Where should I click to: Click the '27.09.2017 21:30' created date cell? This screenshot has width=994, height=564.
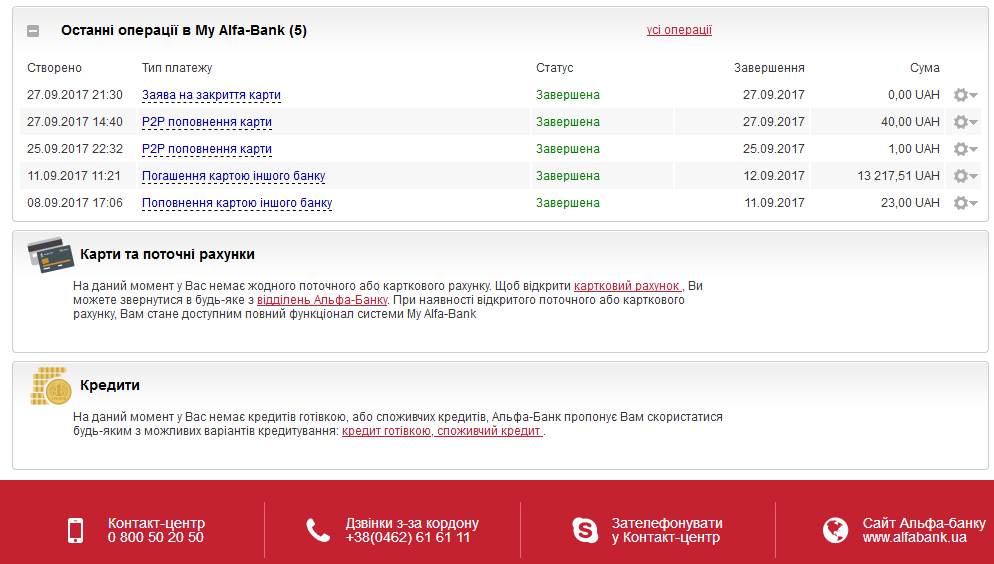coord(75,95)
